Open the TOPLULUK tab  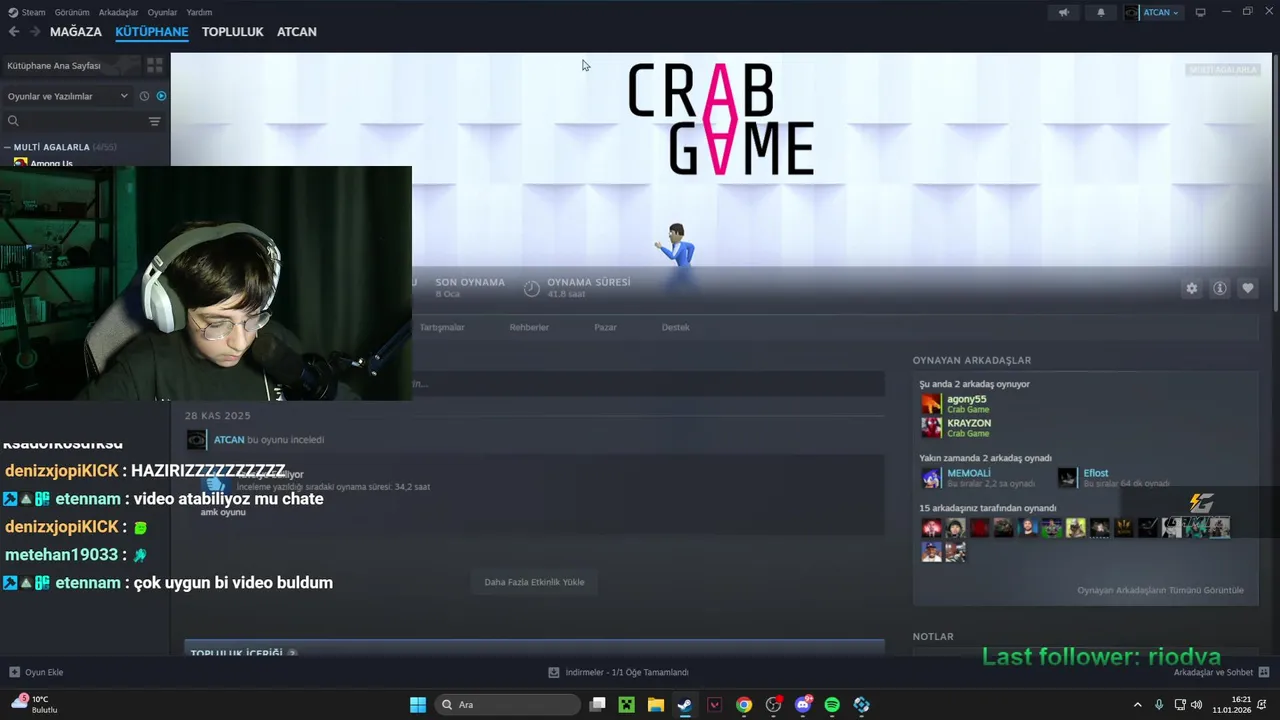[x=232, y=32]
